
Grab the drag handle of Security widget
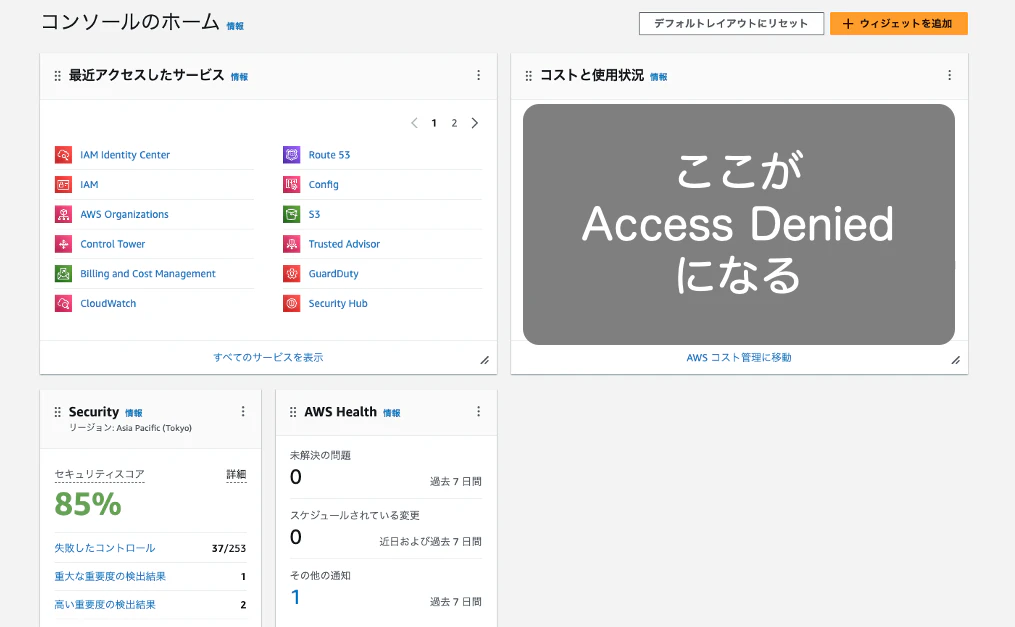tap(58, 412)
